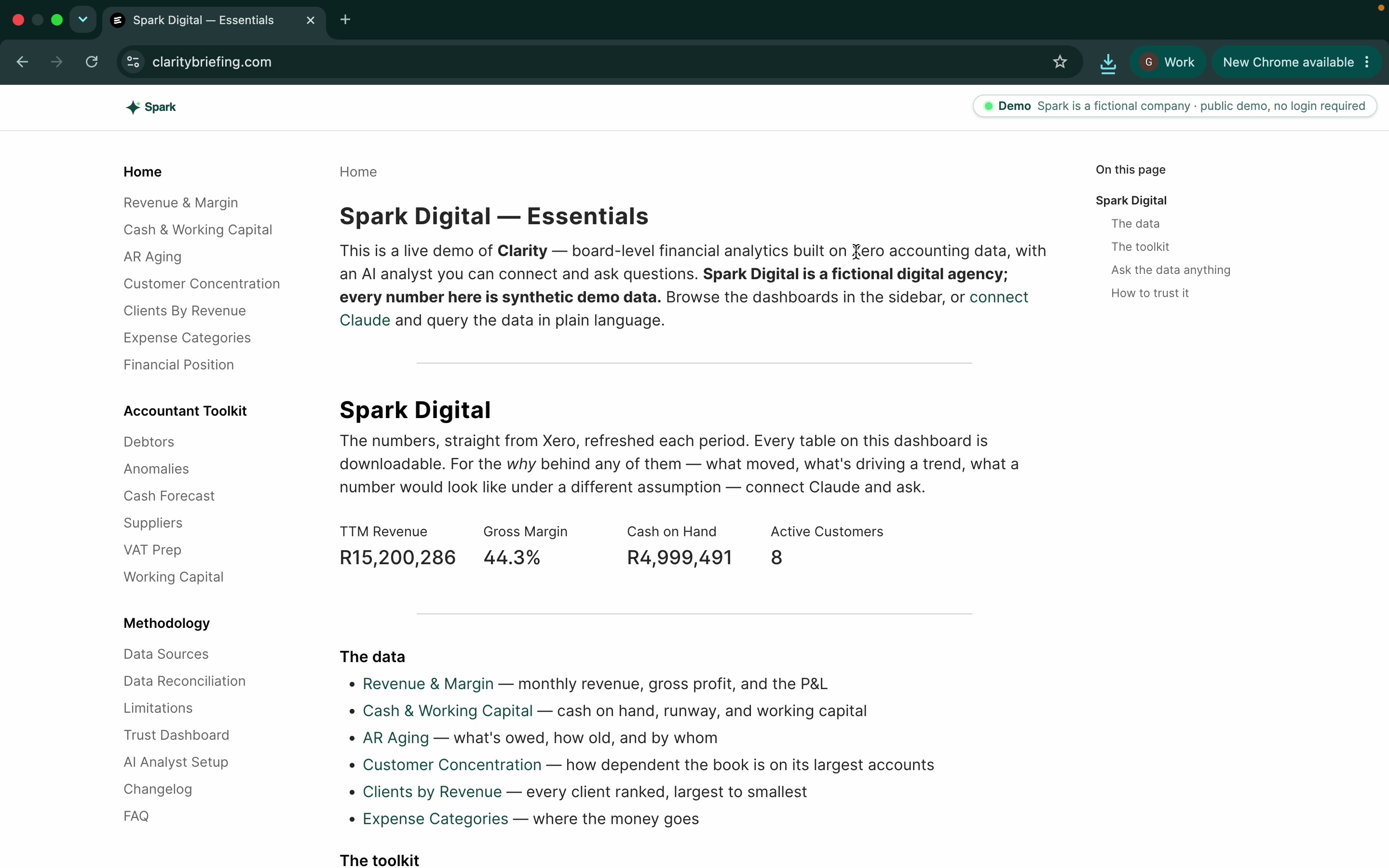The height and width of the screenshot is (868, 1389).
Task: Click Active Customers value 8
Action: (776, 557)
